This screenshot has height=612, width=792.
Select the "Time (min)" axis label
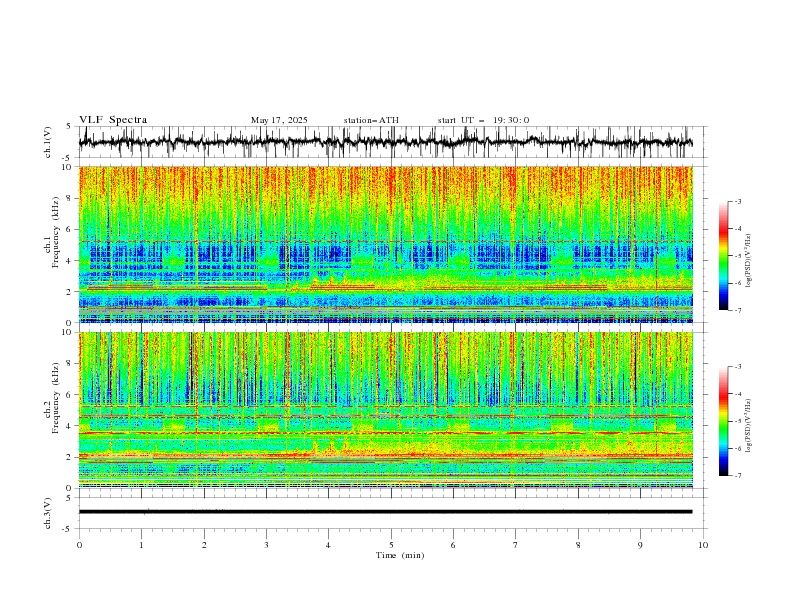coord(400,555)
